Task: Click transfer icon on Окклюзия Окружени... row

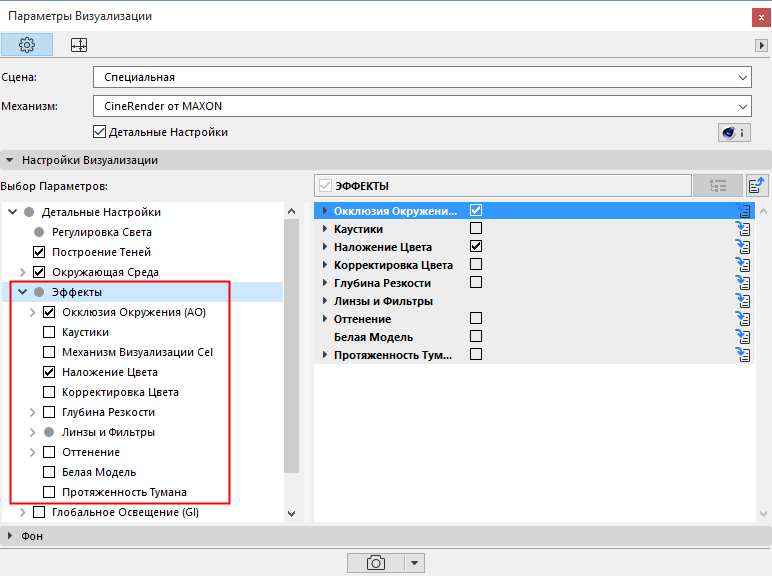Action: pos(743,211)
